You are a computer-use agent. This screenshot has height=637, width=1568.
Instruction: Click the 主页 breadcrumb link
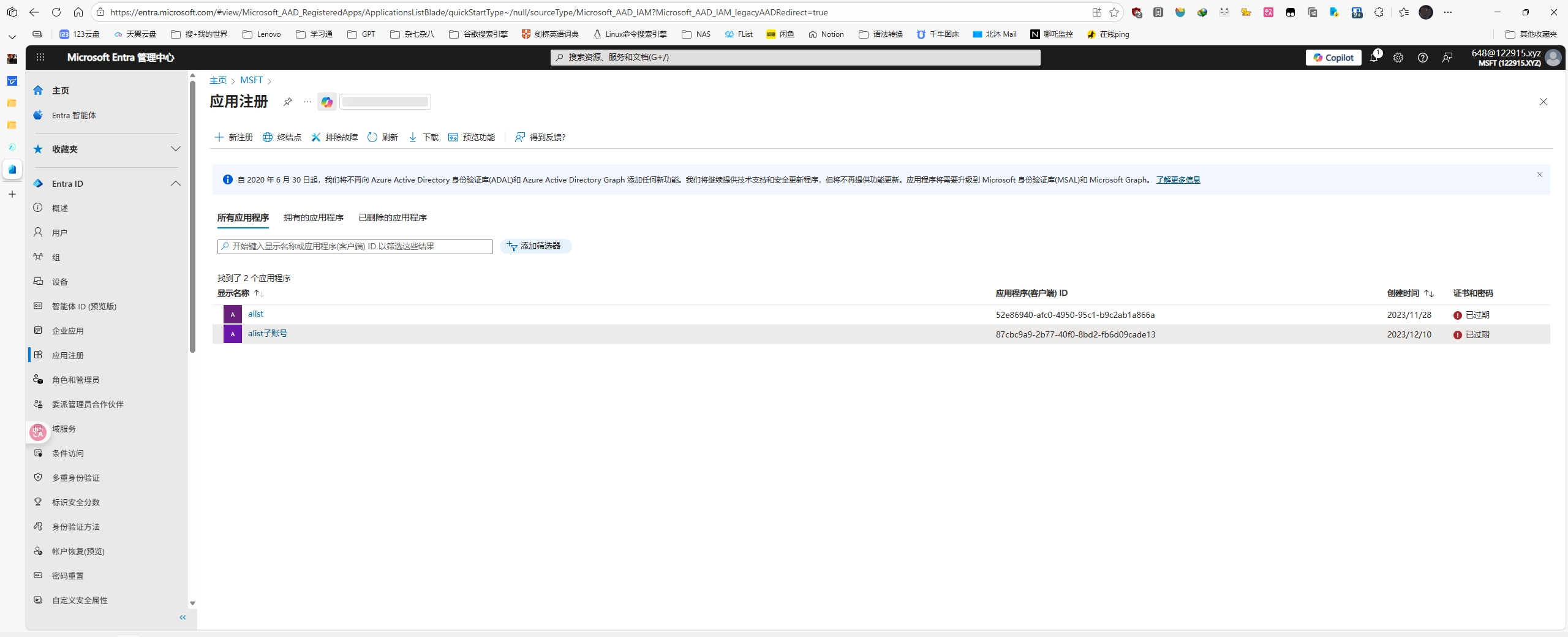coord(218,80)
